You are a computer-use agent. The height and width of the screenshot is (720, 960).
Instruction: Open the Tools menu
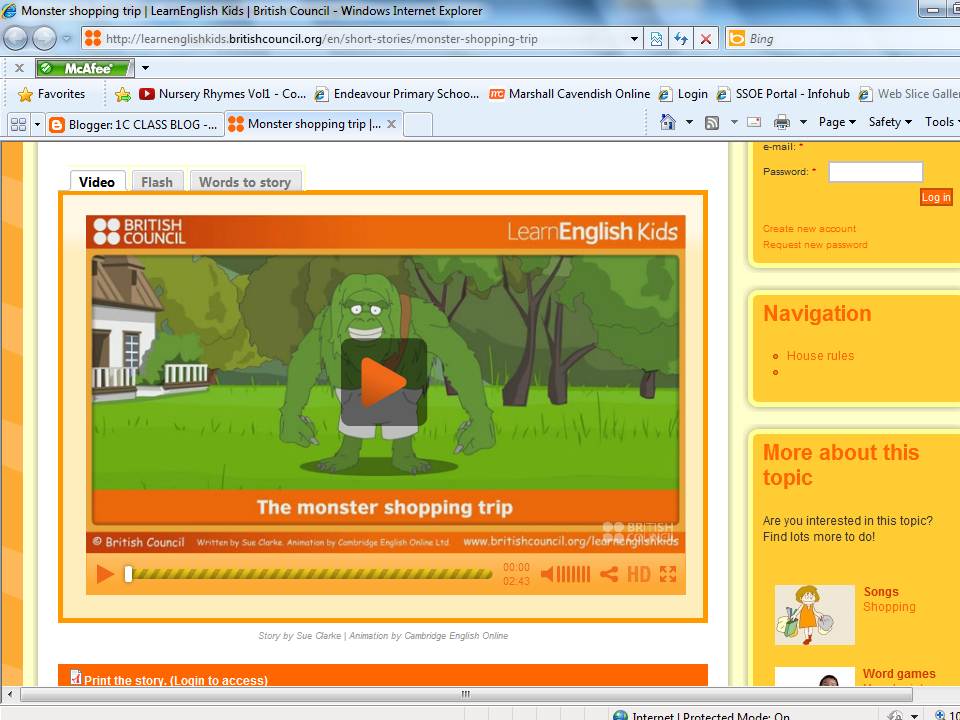[x=942, y=122]
